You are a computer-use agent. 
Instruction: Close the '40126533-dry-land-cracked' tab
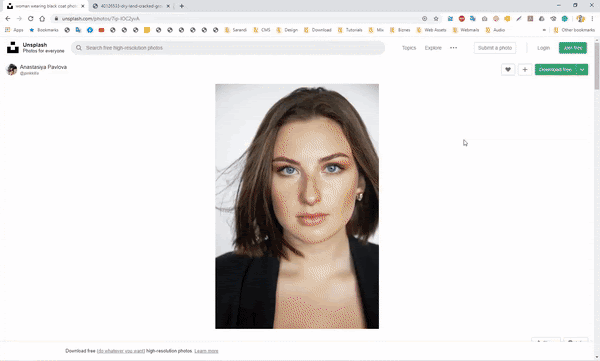(168, 6)
